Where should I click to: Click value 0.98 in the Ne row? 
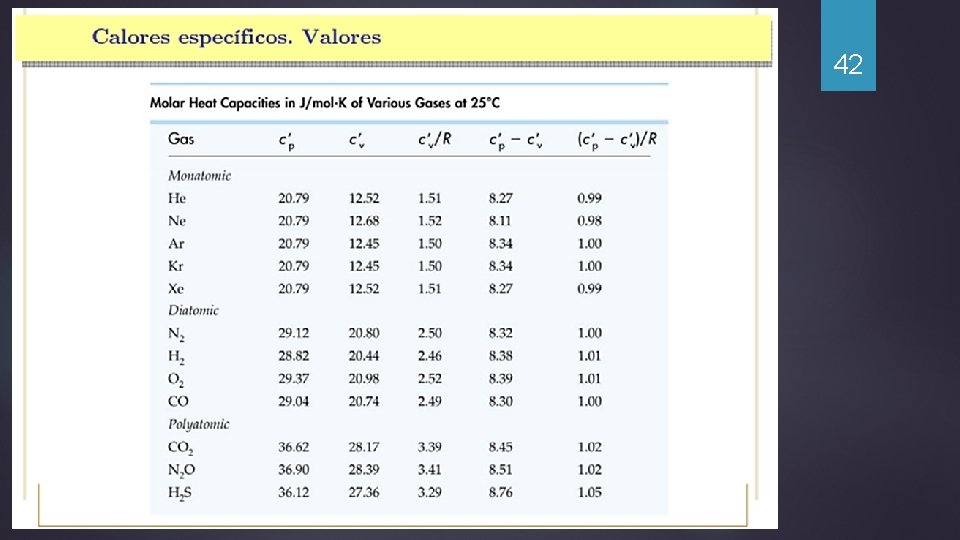[590, 221]
